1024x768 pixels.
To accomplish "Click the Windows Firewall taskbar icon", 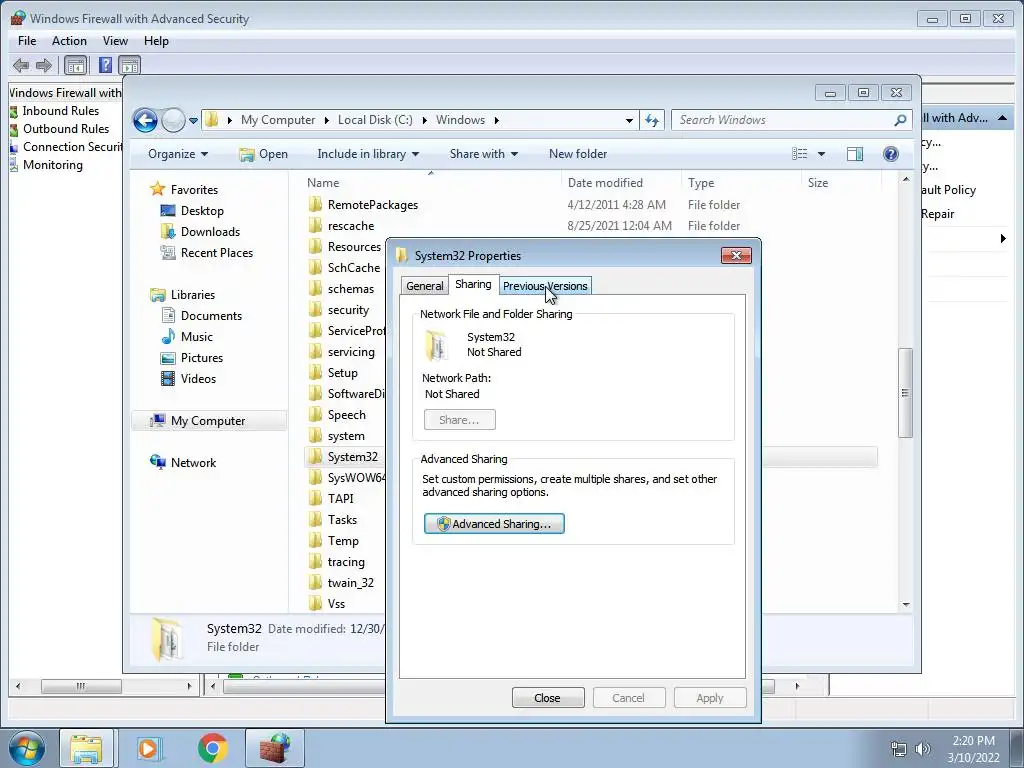I will (275, 748).
